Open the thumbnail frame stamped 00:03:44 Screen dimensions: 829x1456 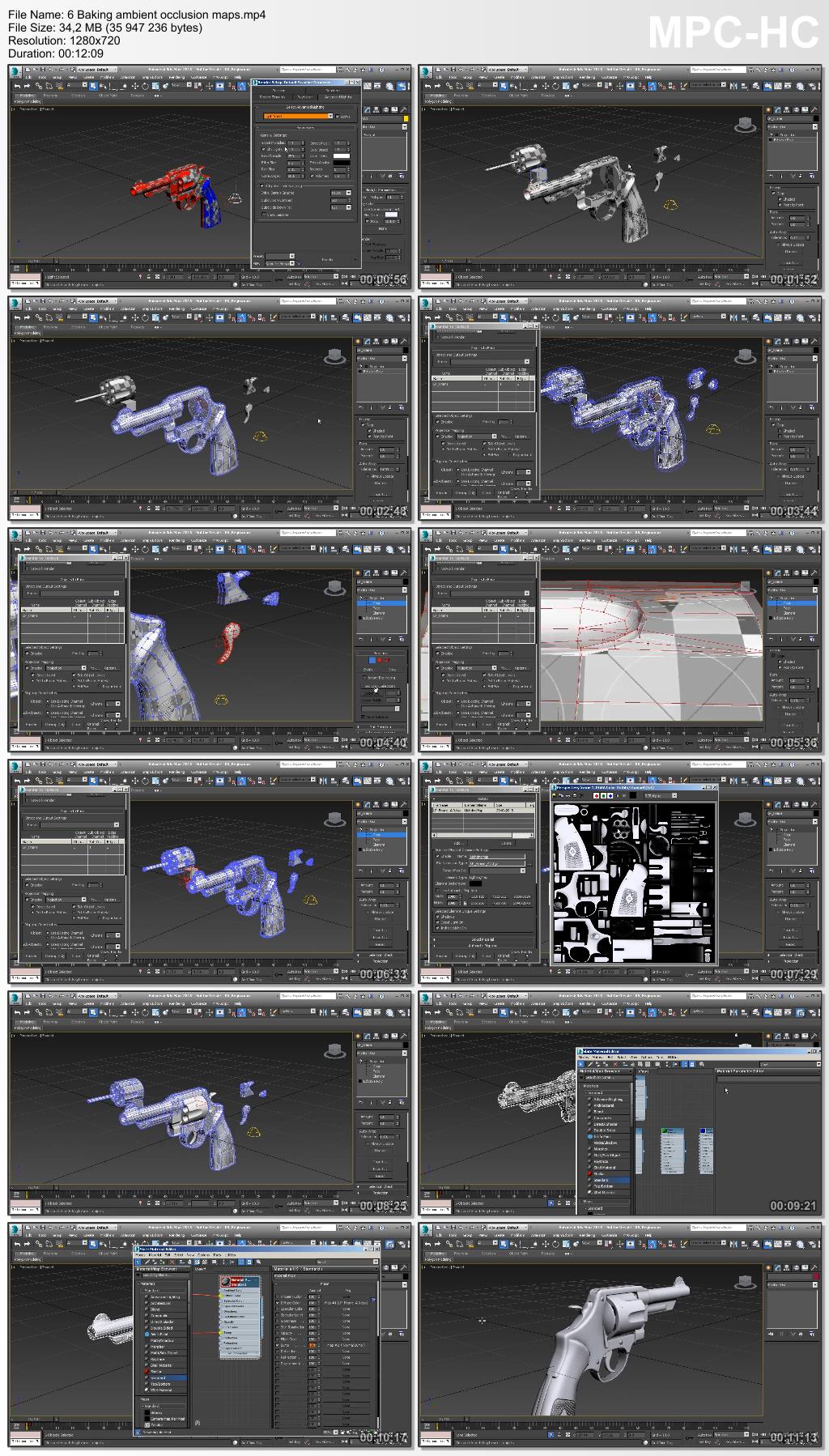[x=620, y=408]
